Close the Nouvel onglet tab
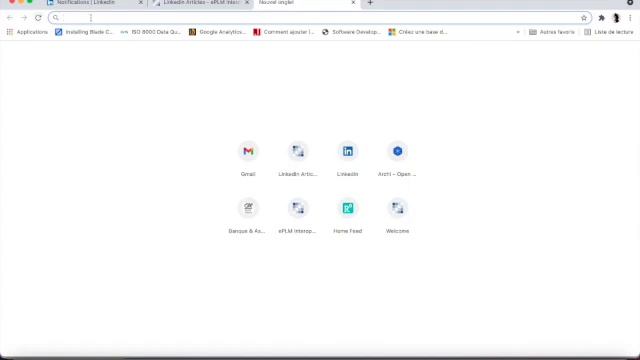This screenshot has width=640, height=360. pyautogui.click(x=353, y=3)
